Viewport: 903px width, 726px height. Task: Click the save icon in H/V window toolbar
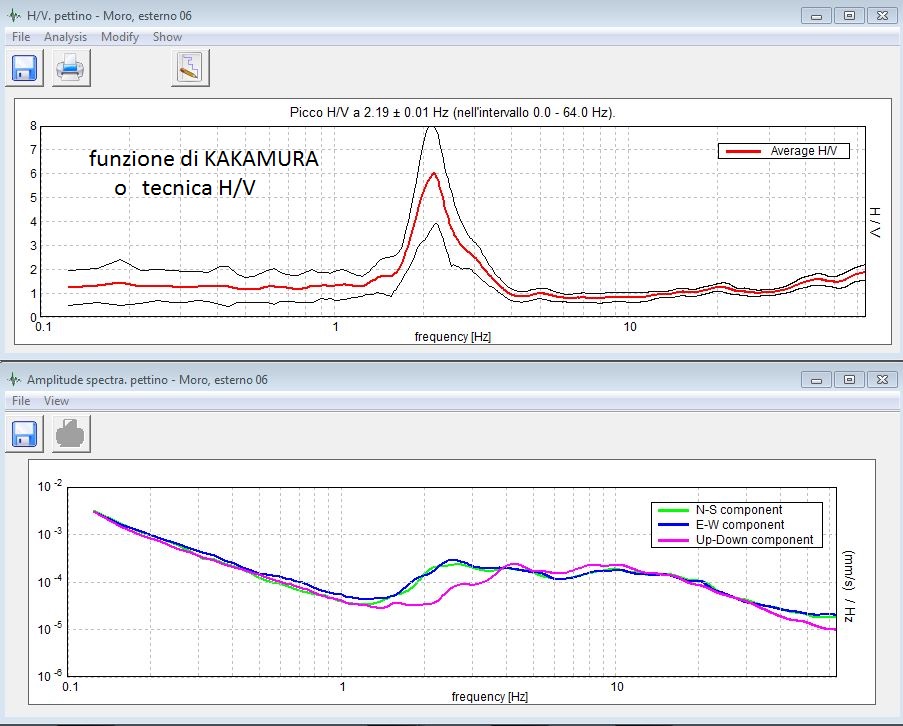pyautogui.click(x=24, y=68)
